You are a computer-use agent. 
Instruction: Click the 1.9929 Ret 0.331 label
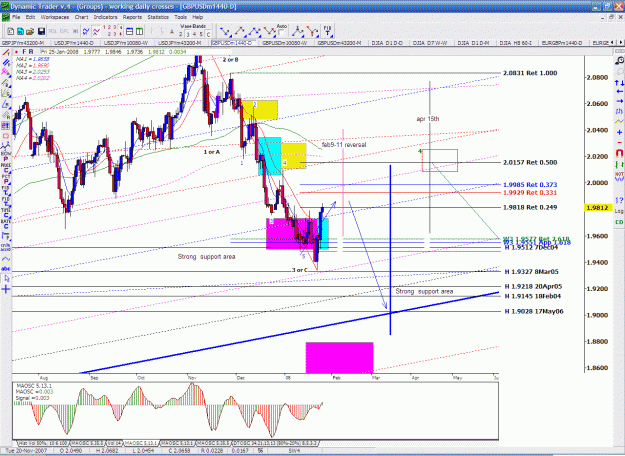[530, 193]
